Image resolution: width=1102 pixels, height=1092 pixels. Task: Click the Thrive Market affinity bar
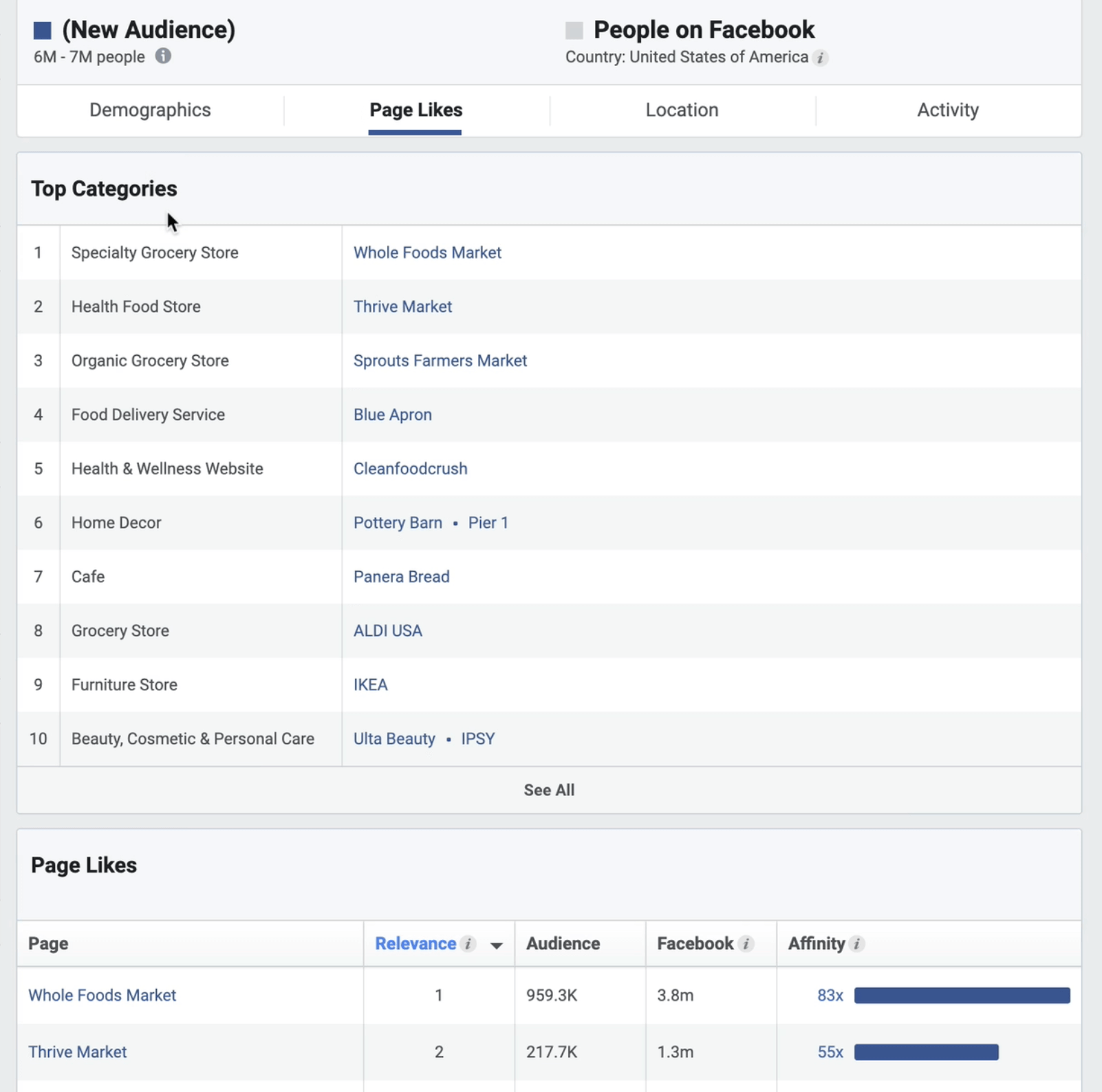coord(927,1052)
